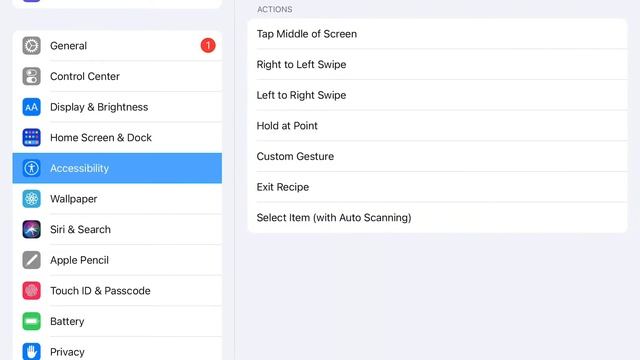Pick the Custom Gesture action
640x360 pixels.
[x=437, y=156]
